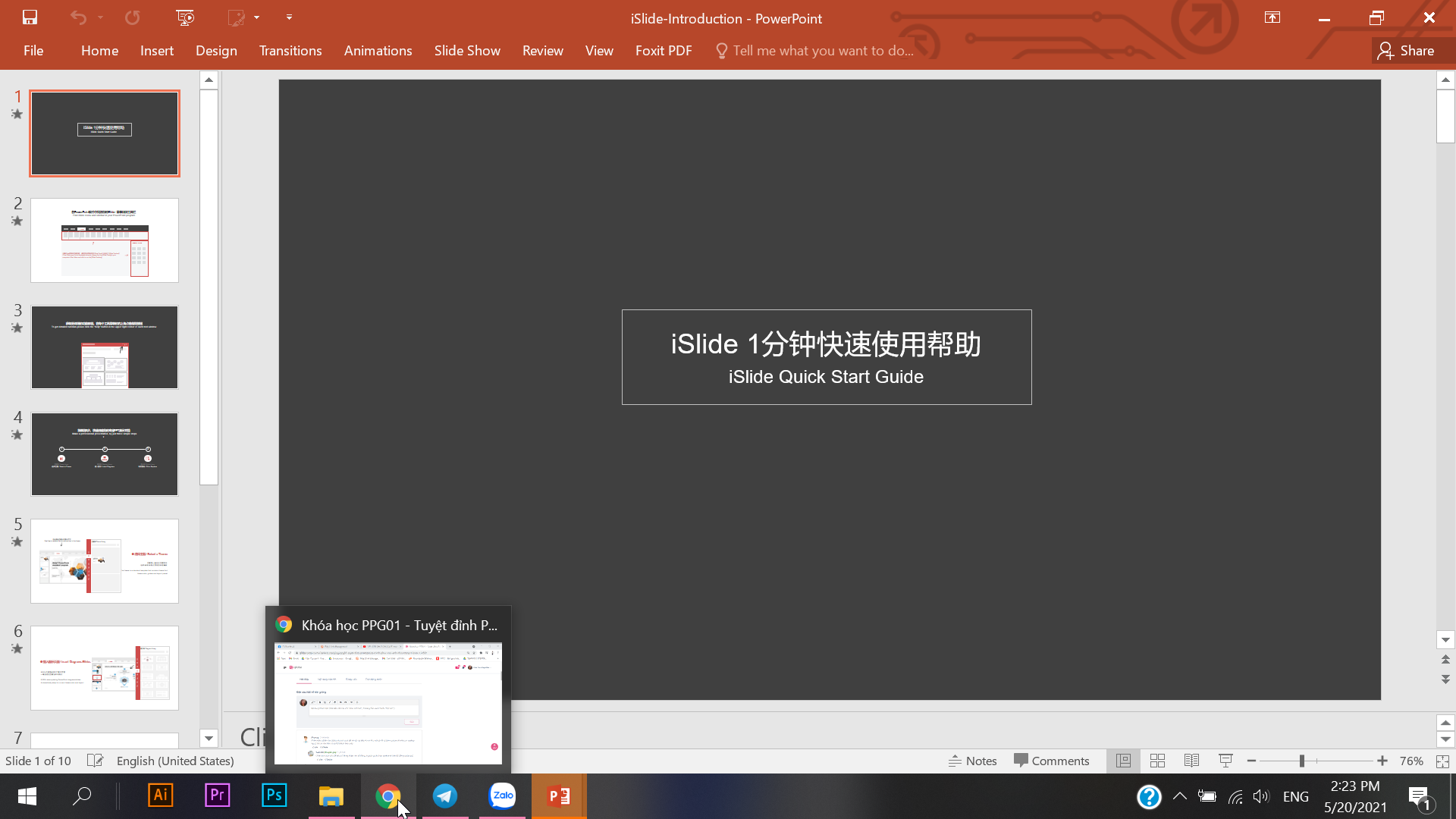Image resolution: width=1456 pixels, height=819 pixels.
Task: Click the Slide 1 of 10 indicator
Action: pyautogui.click(x=38, y=761)
